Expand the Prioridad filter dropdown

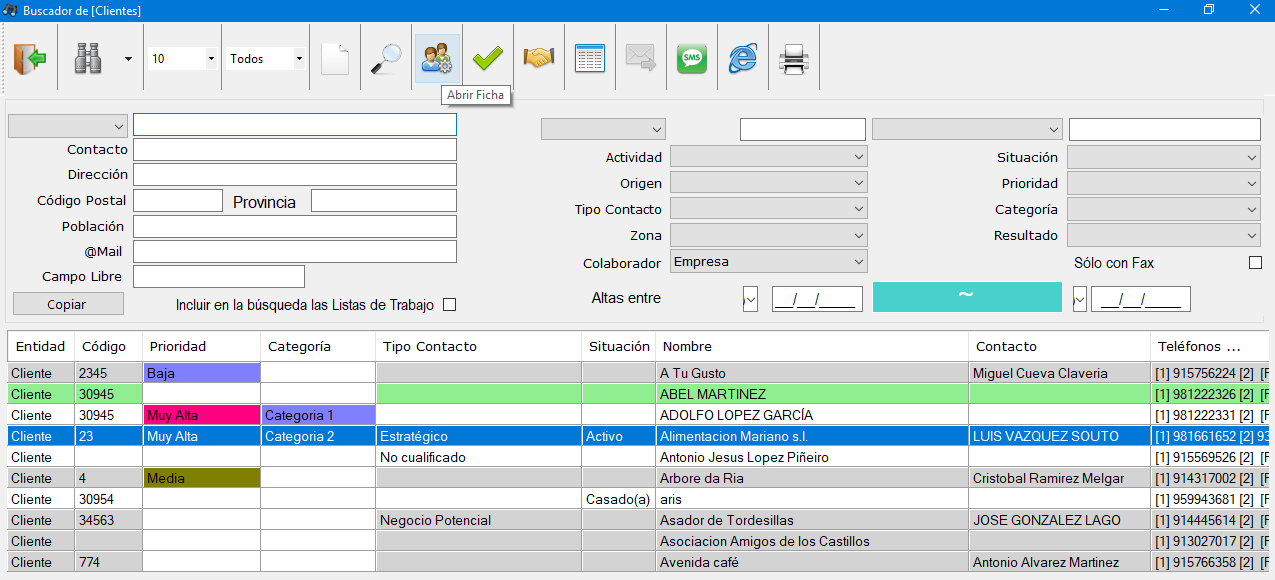pos(1164,183)
